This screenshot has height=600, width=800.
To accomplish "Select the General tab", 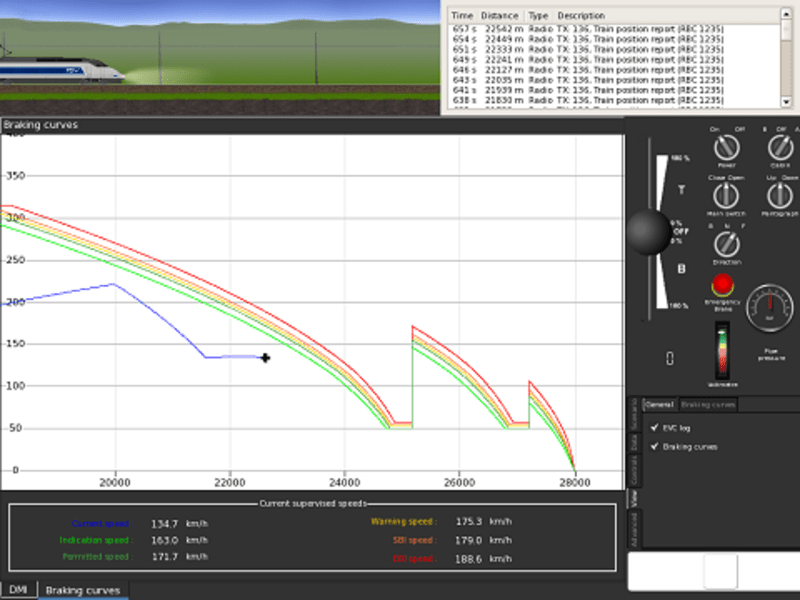I will [660, 405].
